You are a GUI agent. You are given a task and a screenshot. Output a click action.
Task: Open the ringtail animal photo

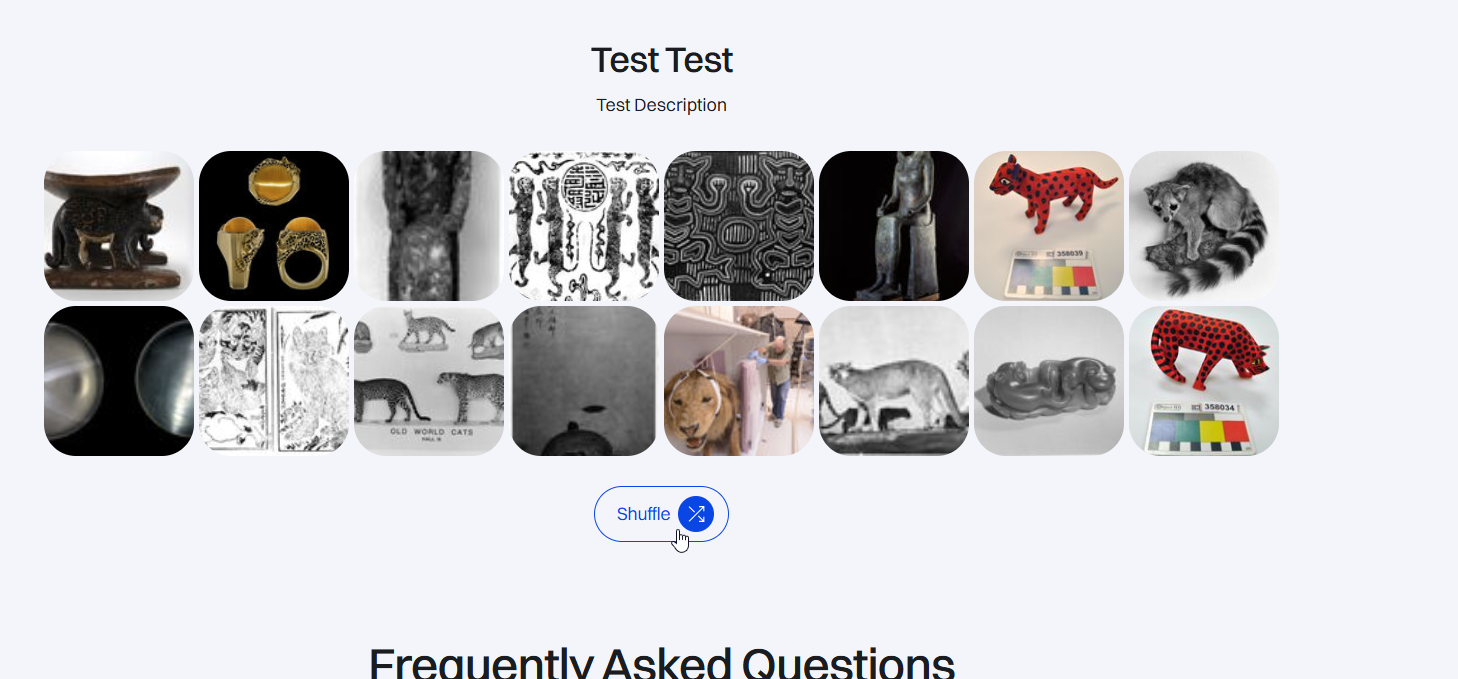pos(1204,226)
